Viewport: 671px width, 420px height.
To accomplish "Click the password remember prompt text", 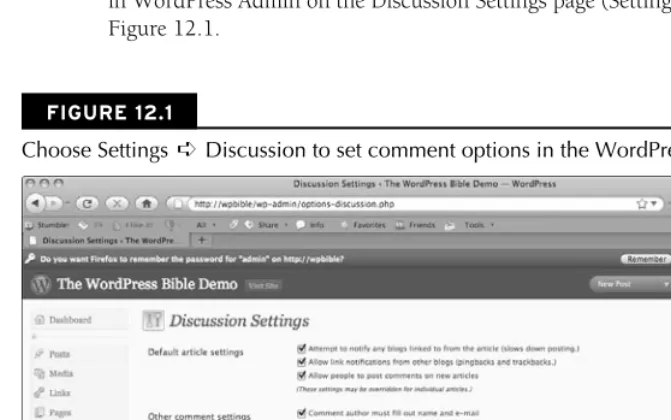I will coord(192,259).
